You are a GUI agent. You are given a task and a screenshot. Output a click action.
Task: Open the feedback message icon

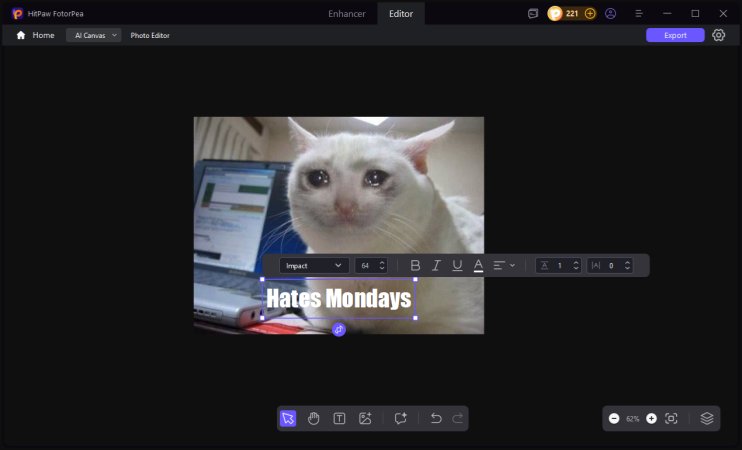tap(533, 14)
